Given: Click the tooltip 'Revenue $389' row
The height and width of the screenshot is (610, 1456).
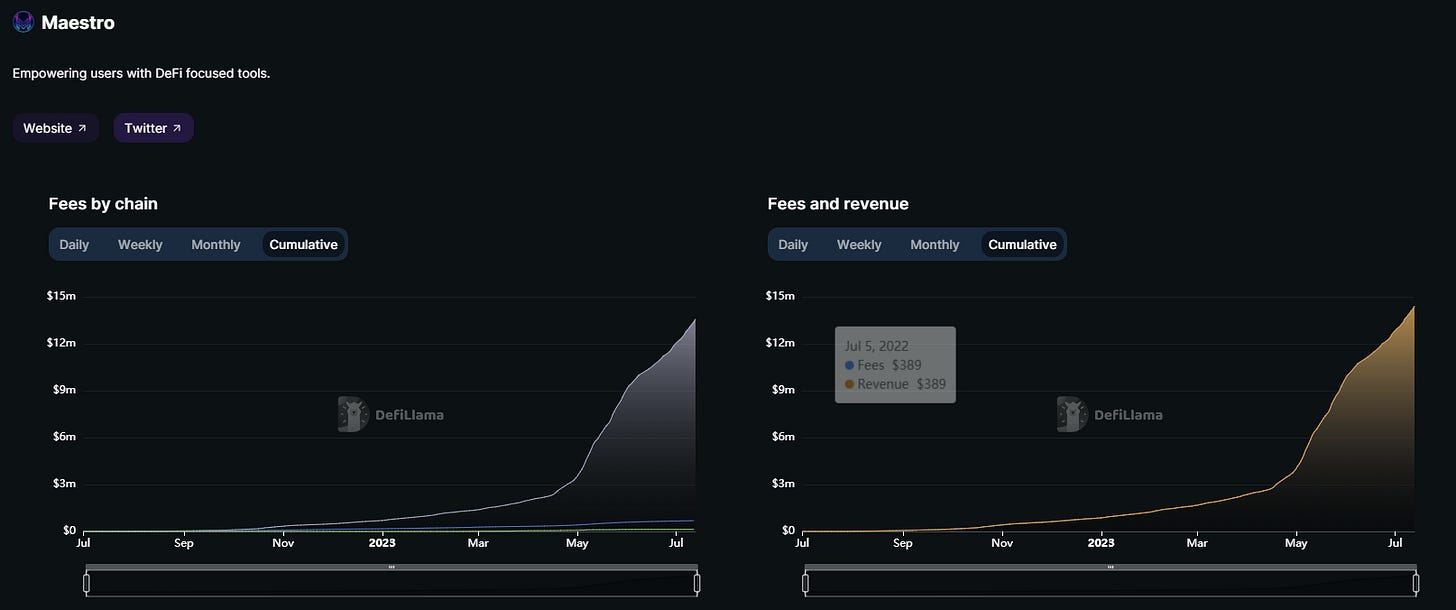Looking at the screenshot, I should click(895, 384).
